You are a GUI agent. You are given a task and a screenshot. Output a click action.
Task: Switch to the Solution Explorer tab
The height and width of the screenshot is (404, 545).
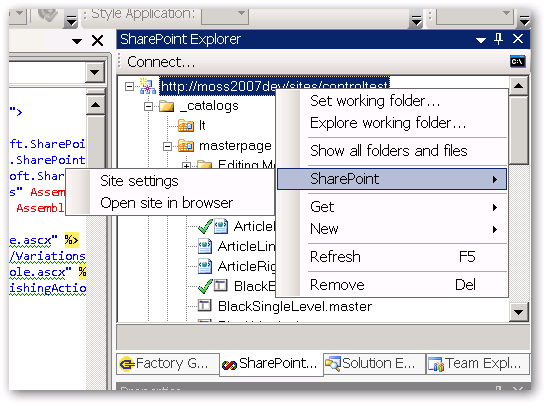point(374,364)
